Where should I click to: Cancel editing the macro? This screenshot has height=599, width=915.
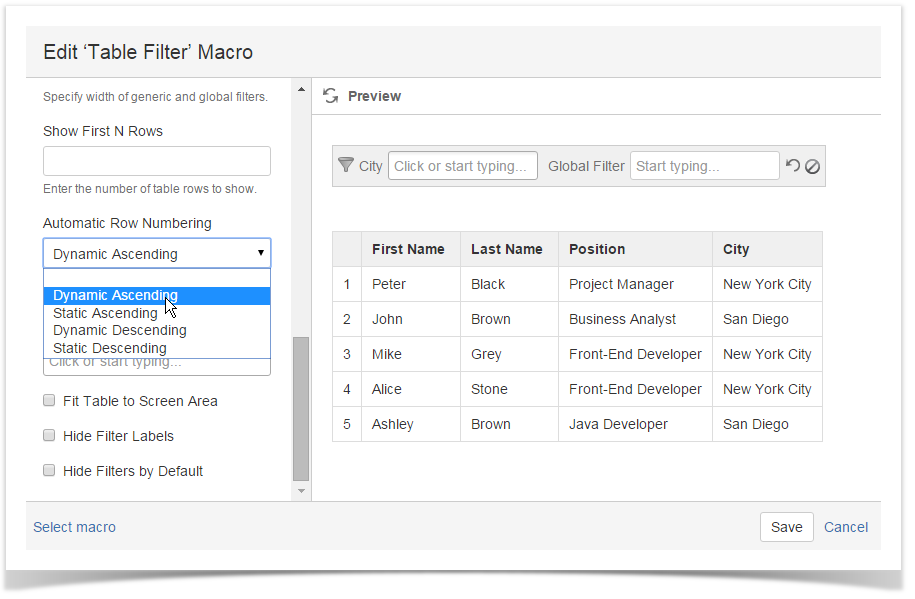(x=845, y=527)
